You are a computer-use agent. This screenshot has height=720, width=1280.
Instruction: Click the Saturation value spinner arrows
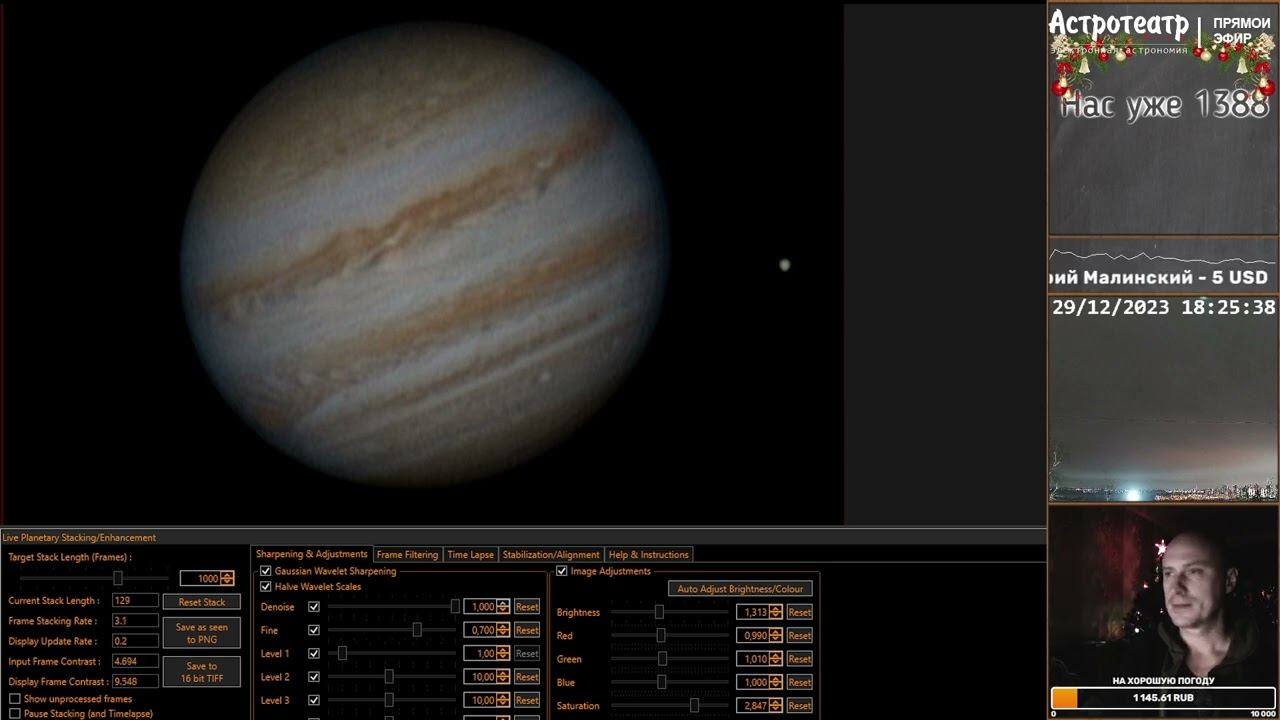tap(775, 705)
